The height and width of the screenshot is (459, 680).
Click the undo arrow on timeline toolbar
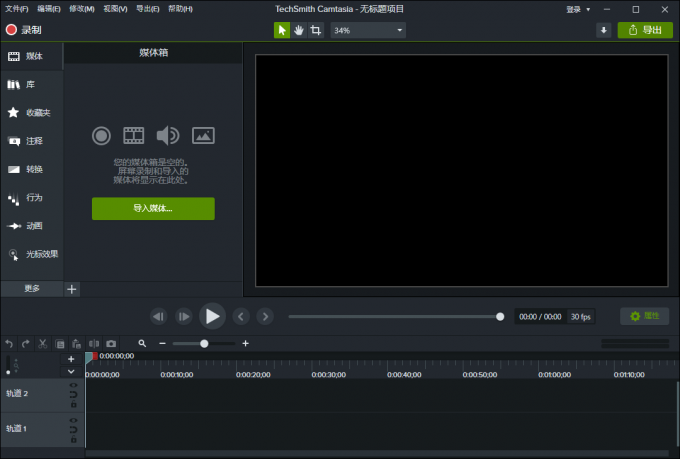(9, 344)
